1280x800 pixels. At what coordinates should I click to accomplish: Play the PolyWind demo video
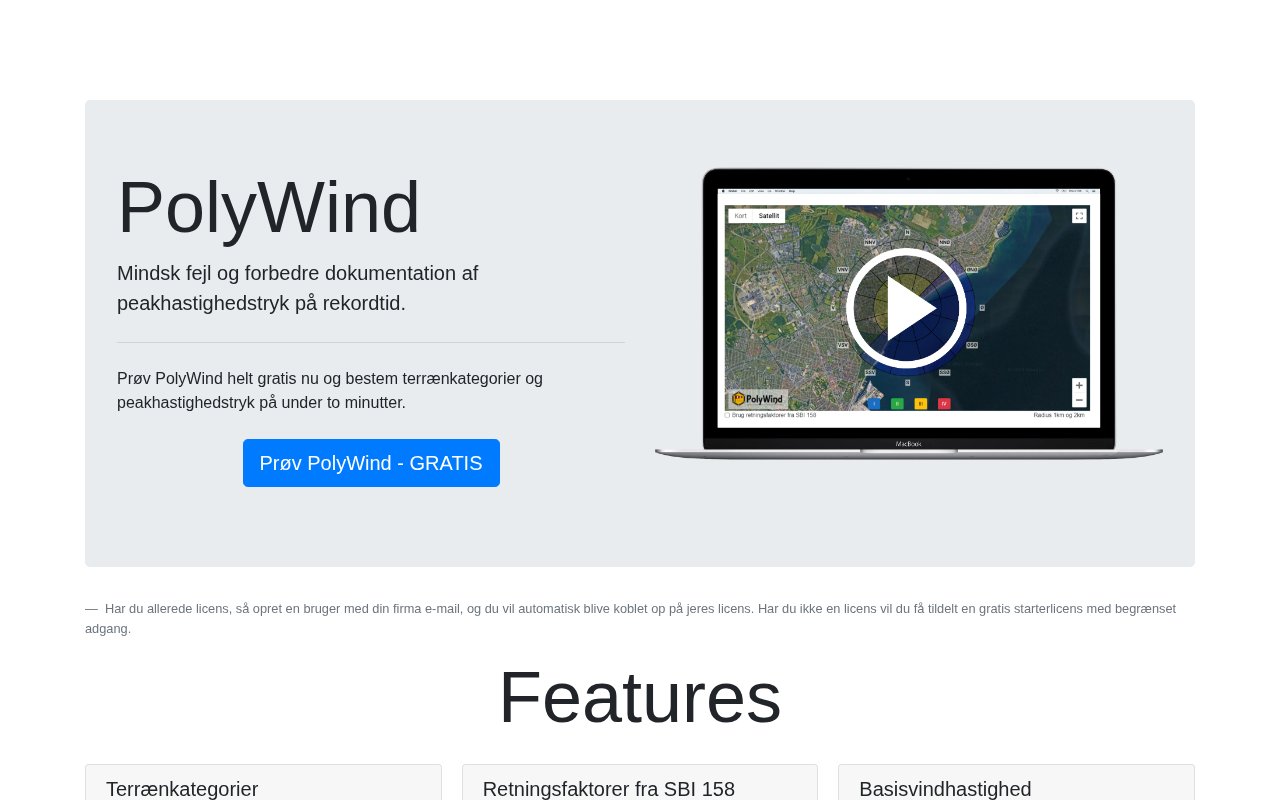click(x=906, y=308)
